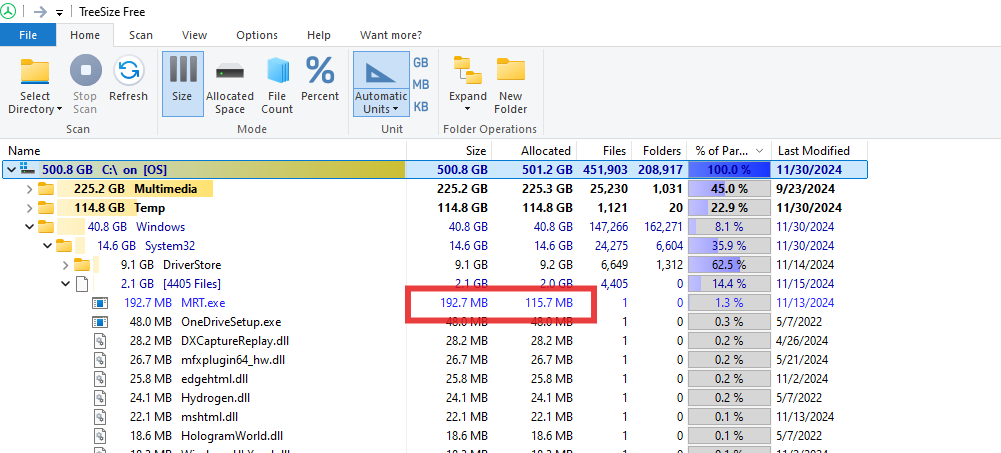Switch to the Scan tab
The image size is (1001, 453).
[x=140, y=35]
